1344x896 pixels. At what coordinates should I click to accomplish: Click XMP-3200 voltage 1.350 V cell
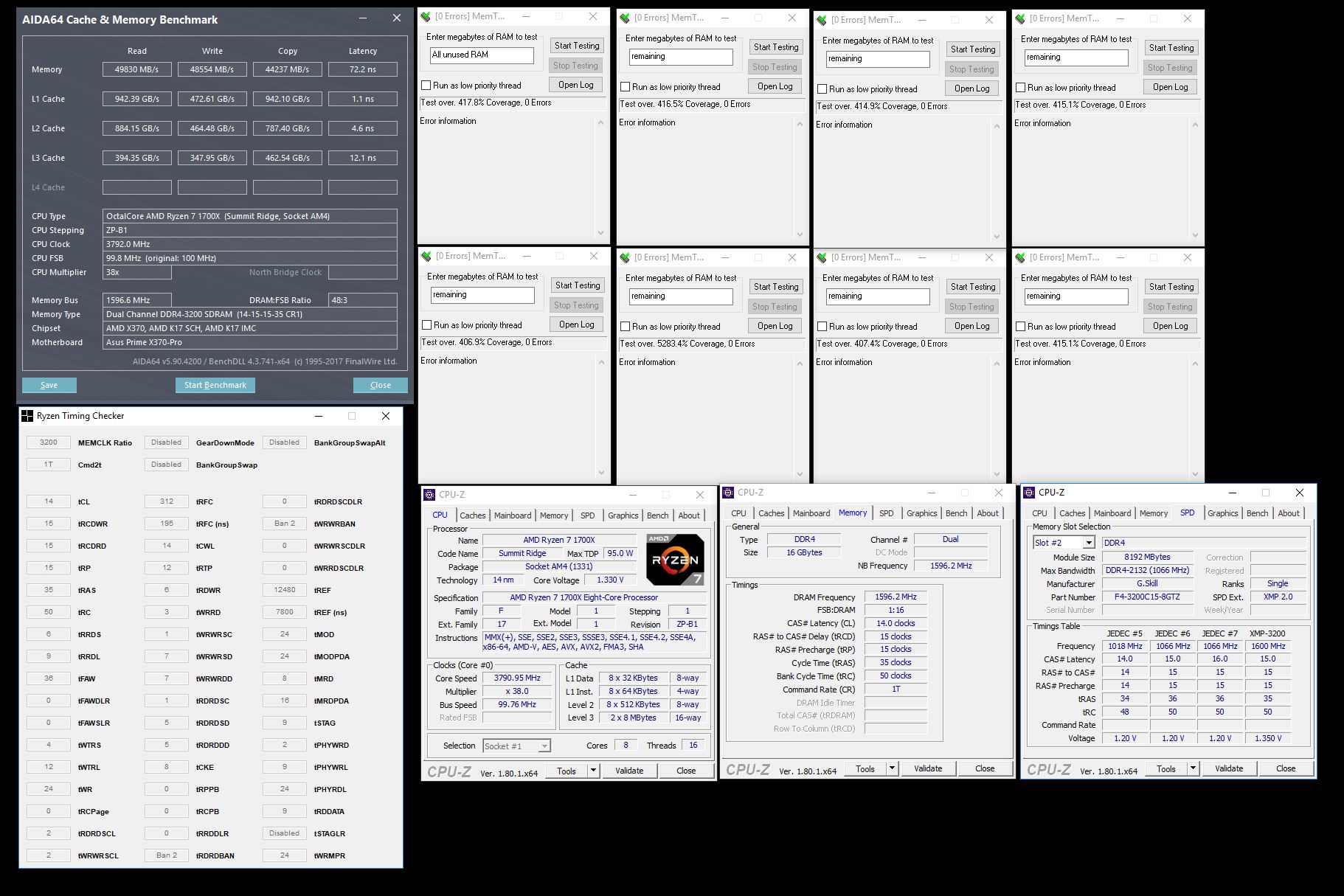pyautogui.click(x=1268, y=738)
